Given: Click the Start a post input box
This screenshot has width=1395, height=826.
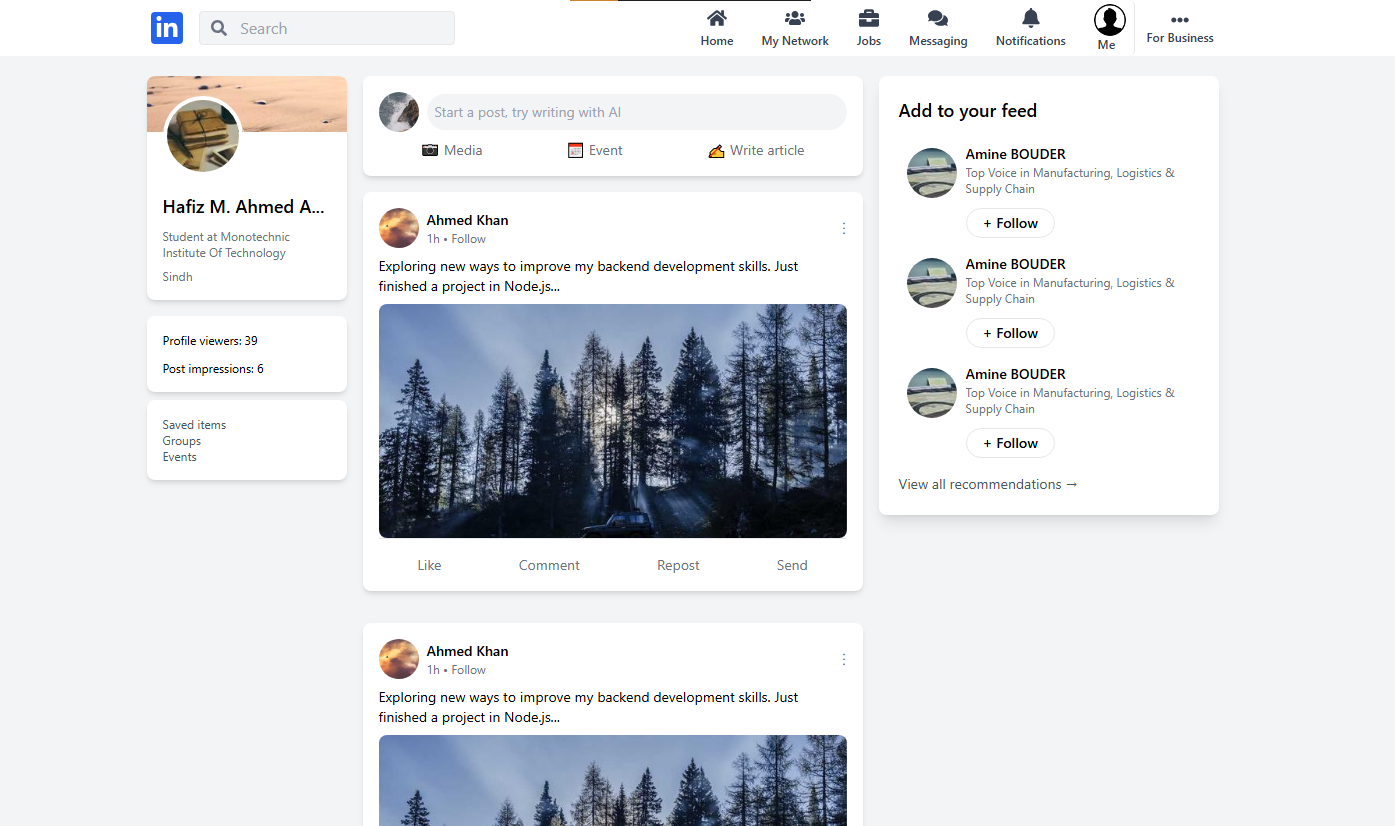Looking at the screenshot, I should click(x=637, y=112).
